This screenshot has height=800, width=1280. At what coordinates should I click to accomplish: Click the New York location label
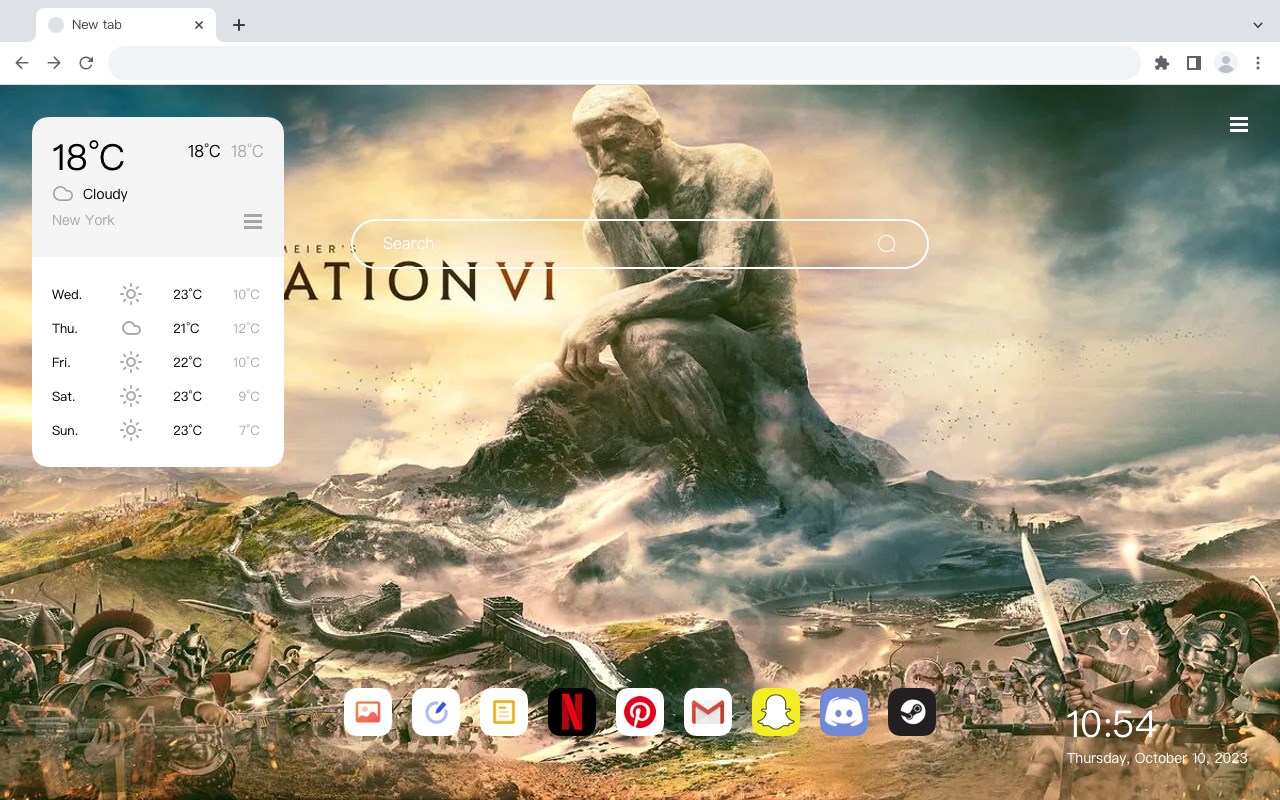pos(83,220)
